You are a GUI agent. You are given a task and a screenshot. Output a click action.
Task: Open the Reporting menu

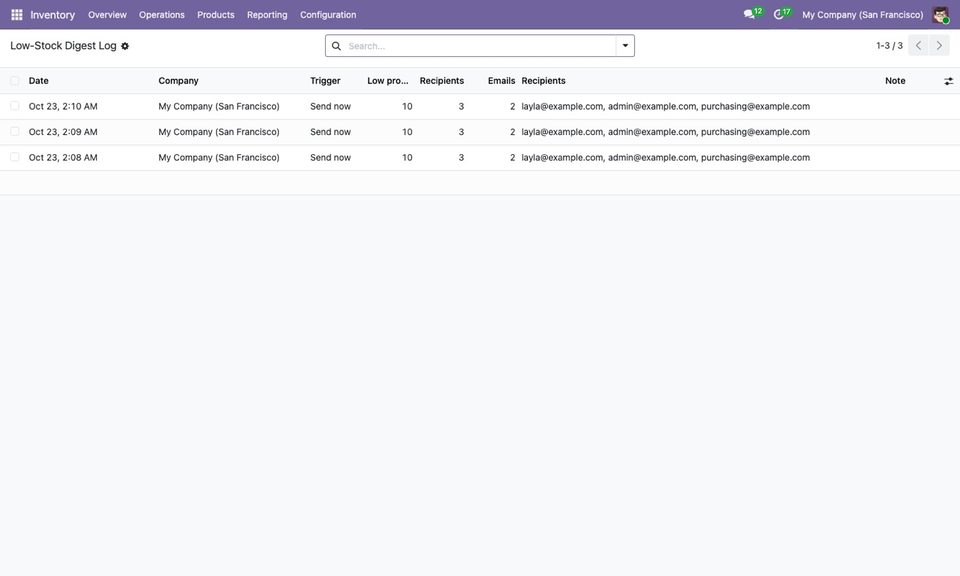(267, 15)
